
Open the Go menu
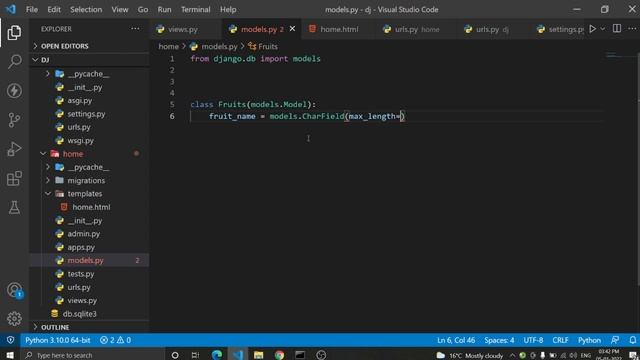(x=142, y=9)
